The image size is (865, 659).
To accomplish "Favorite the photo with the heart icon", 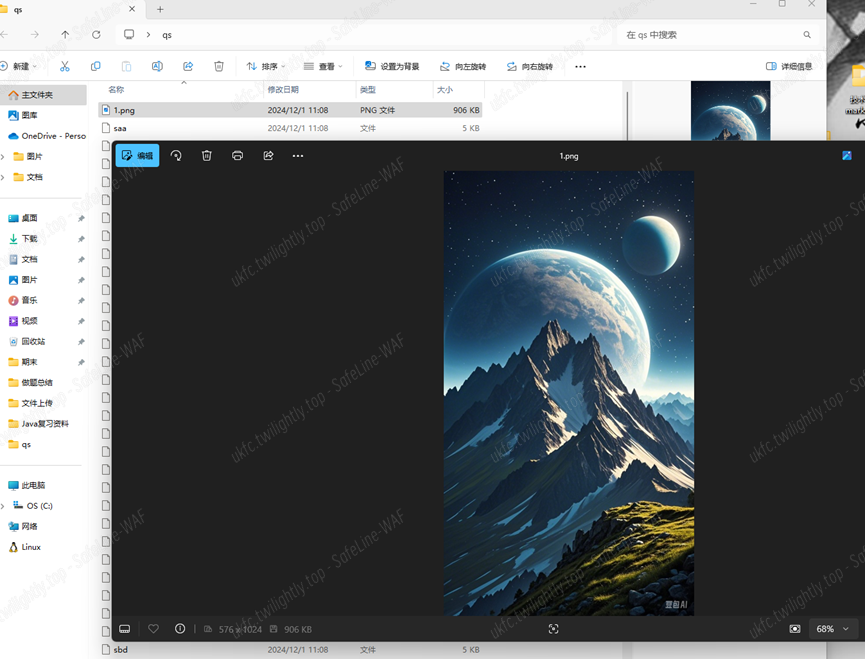I will [x=153, y=629].
